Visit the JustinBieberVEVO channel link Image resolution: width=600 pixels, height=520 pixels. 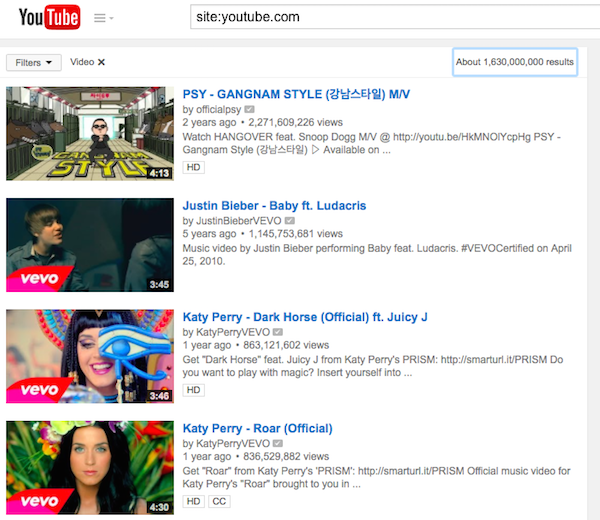tap(239, 221)
